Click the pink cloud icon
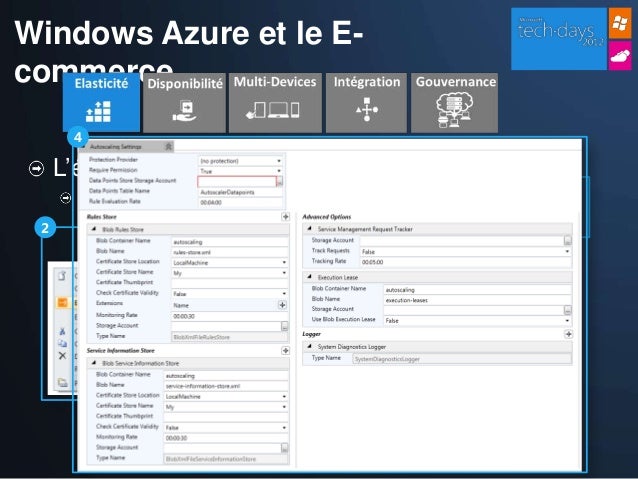Image resolution: width=638 pixels, height=479 pixels. (620, 56)
